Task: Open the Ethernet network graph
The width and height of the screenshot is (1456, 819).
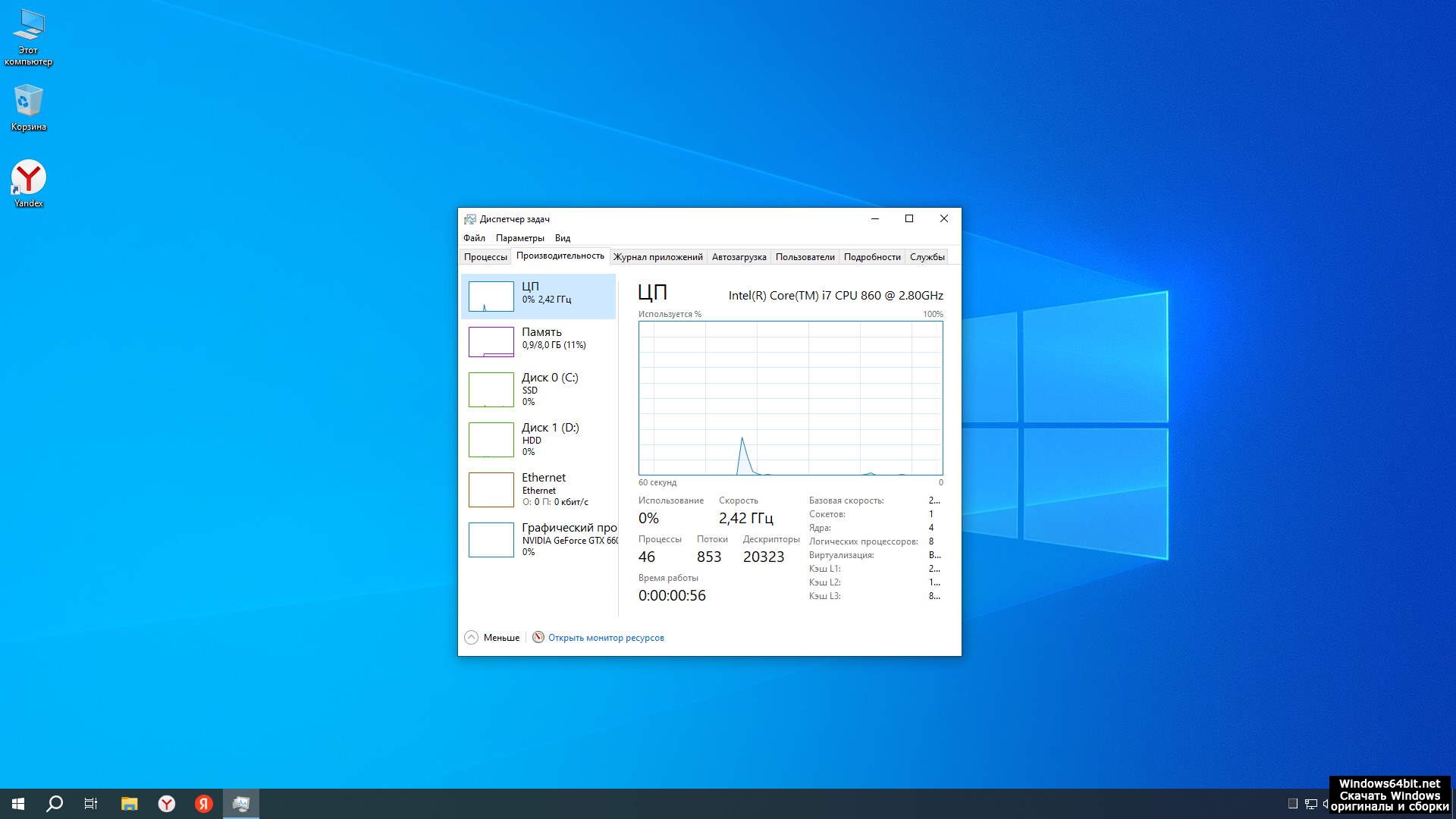Action: click(x=538, y=489)
